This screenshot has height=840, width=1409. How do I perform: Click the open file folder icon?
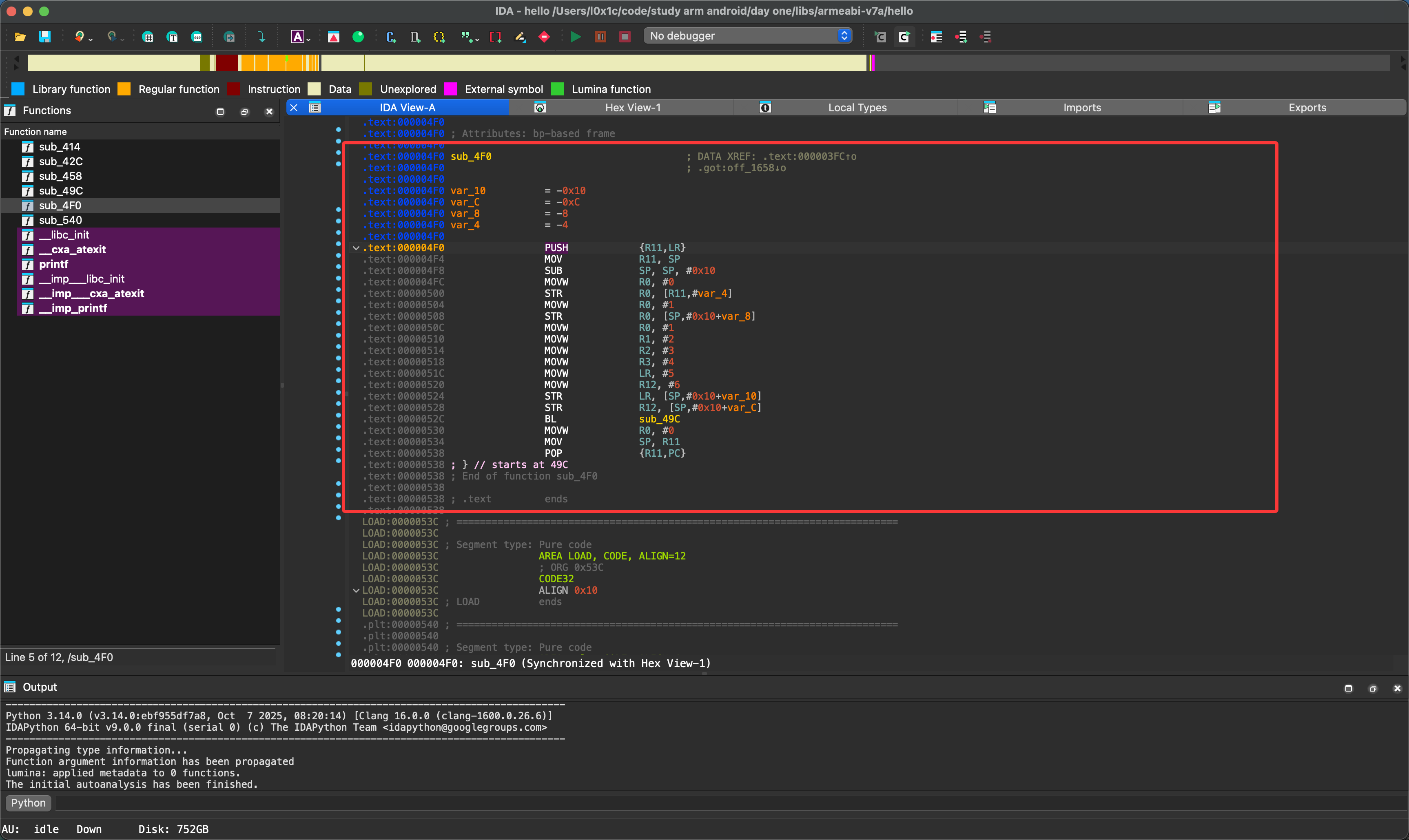pos(20,37)
